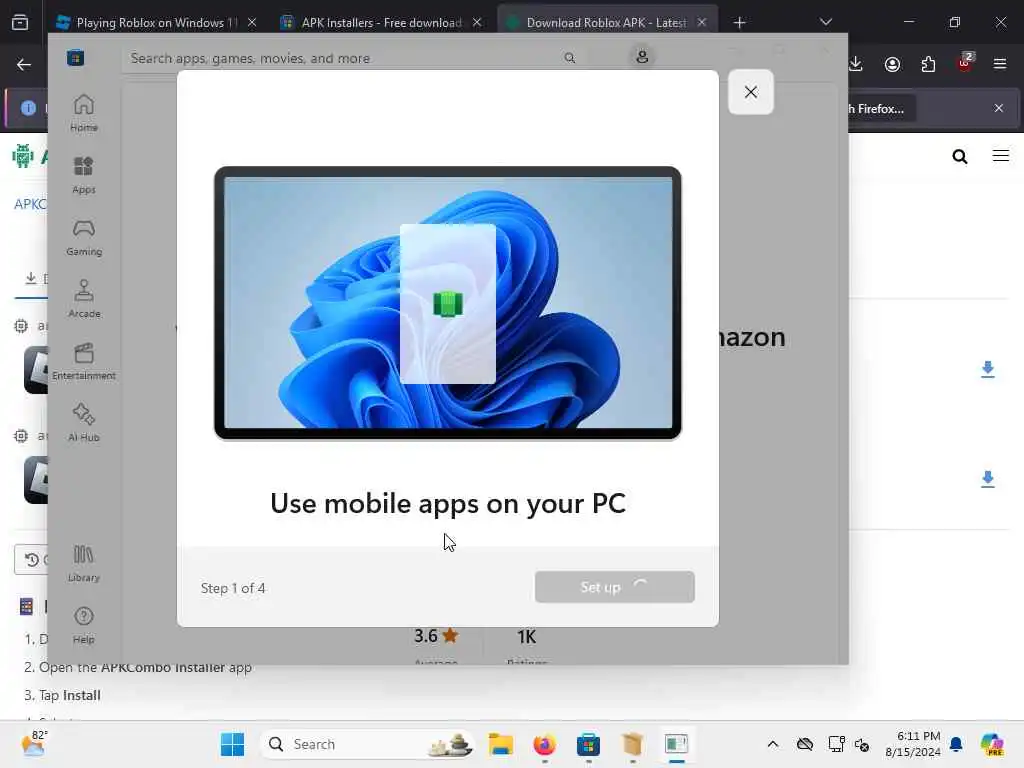
Task: Open Home in Microsoft Store sidebar
Action: pyautogui.click(x=84, y=113)
